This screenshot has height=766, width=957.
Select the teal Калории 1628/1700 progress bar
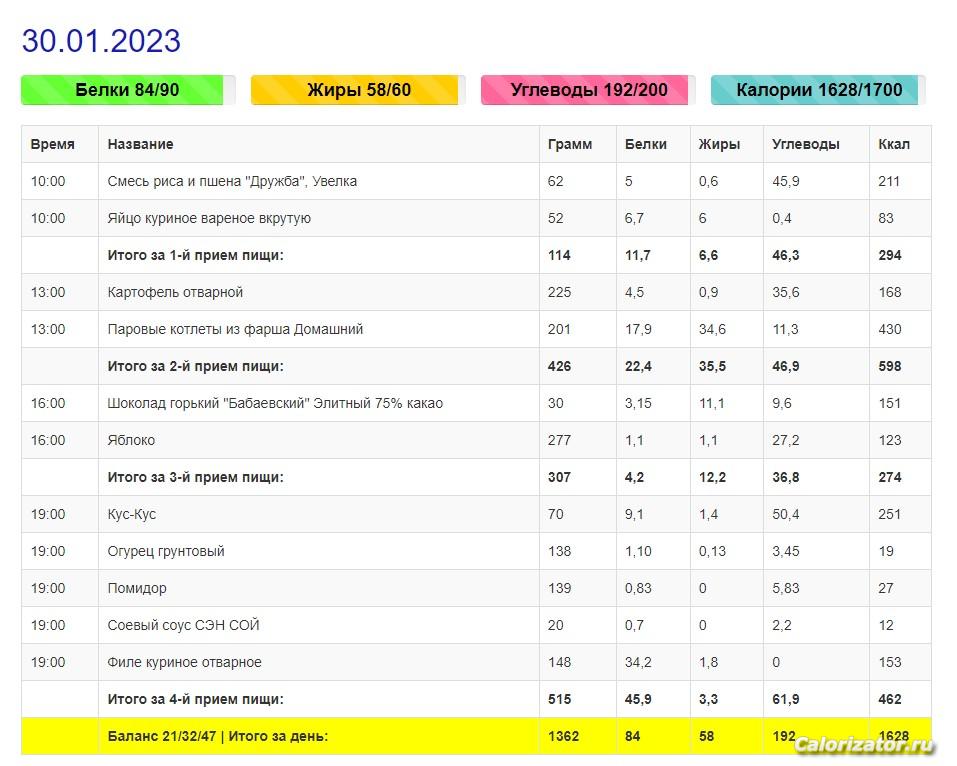[818, 90]
